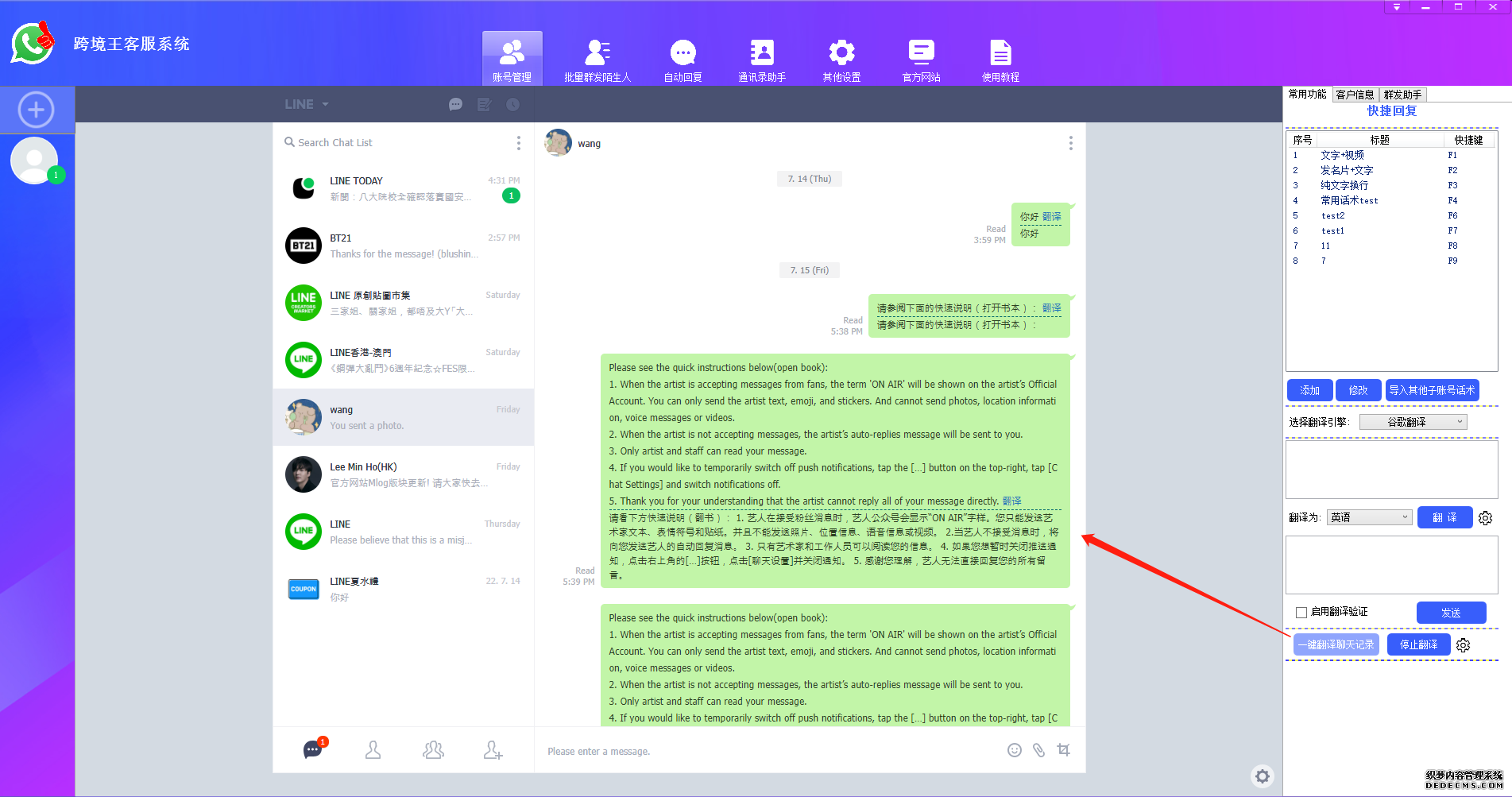Open 自动回复 auto-reply in top toolbar
1512x797 pixels.
683,60
